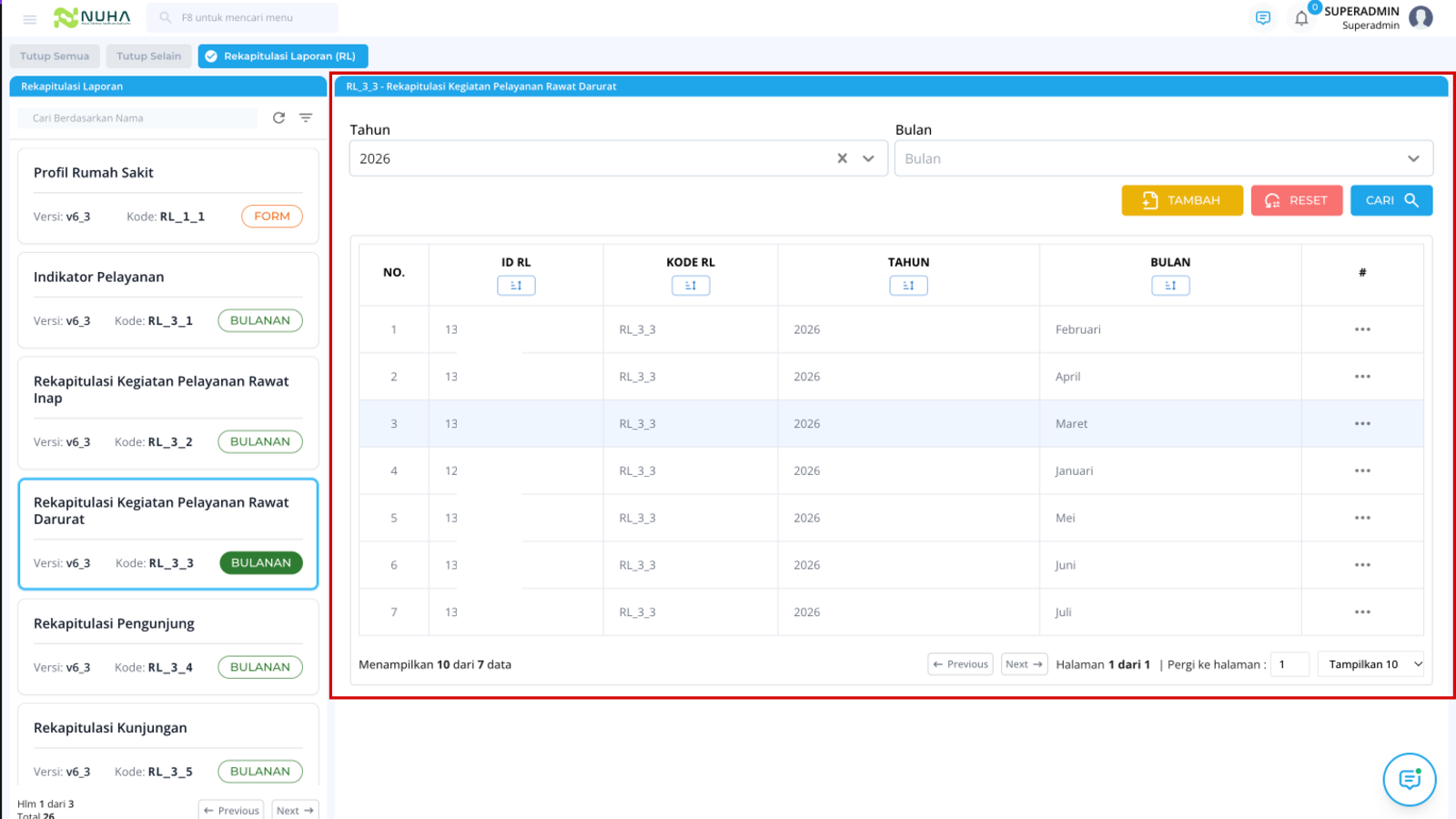Open the hamburger menu icon
Viewport: 1456px width, 819px height.
pyautogui.click(x=29, y=18)
